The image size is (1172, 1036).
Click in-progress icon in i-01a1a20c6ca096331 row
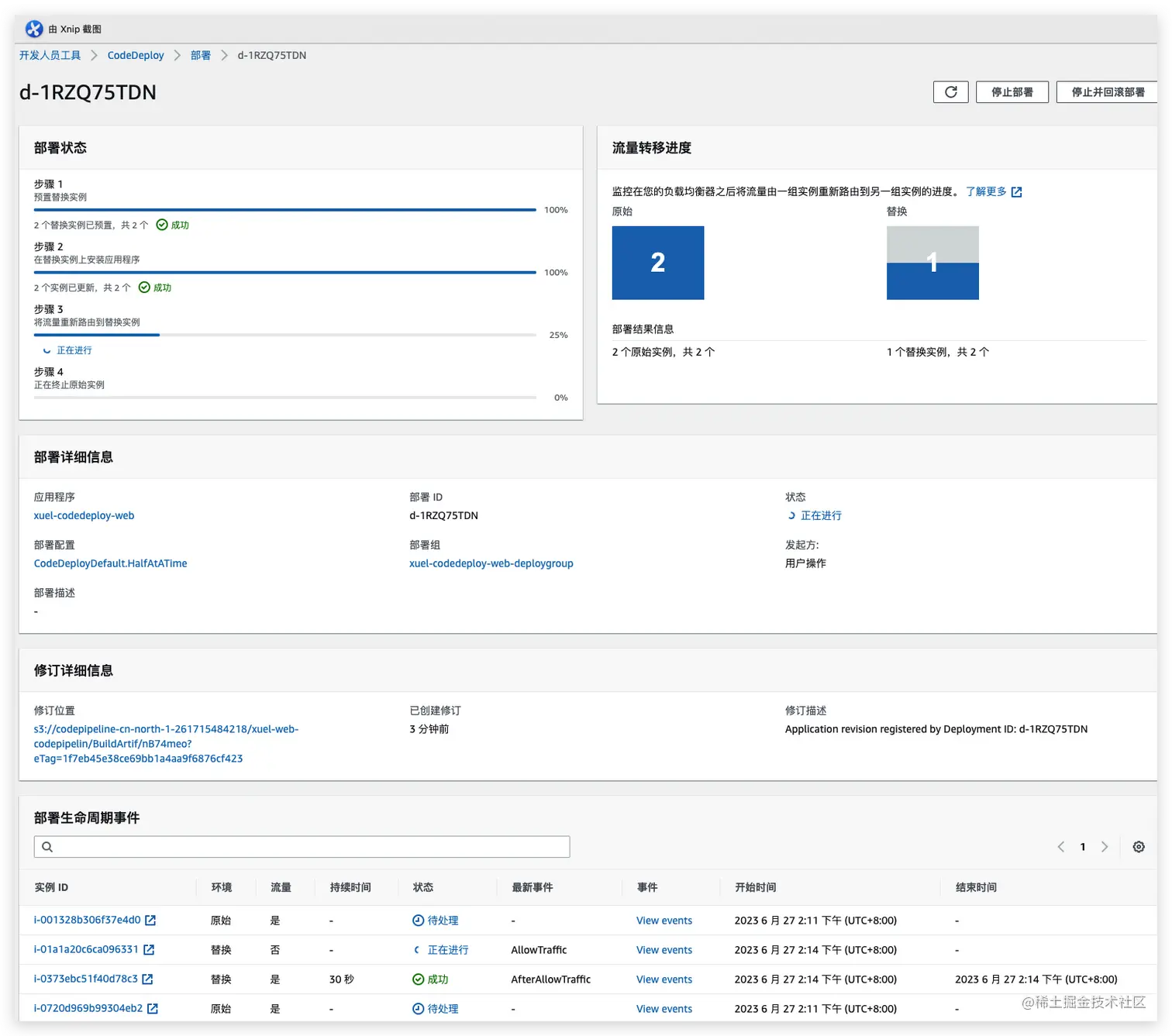pyautogui.click(x=417, y=950)
